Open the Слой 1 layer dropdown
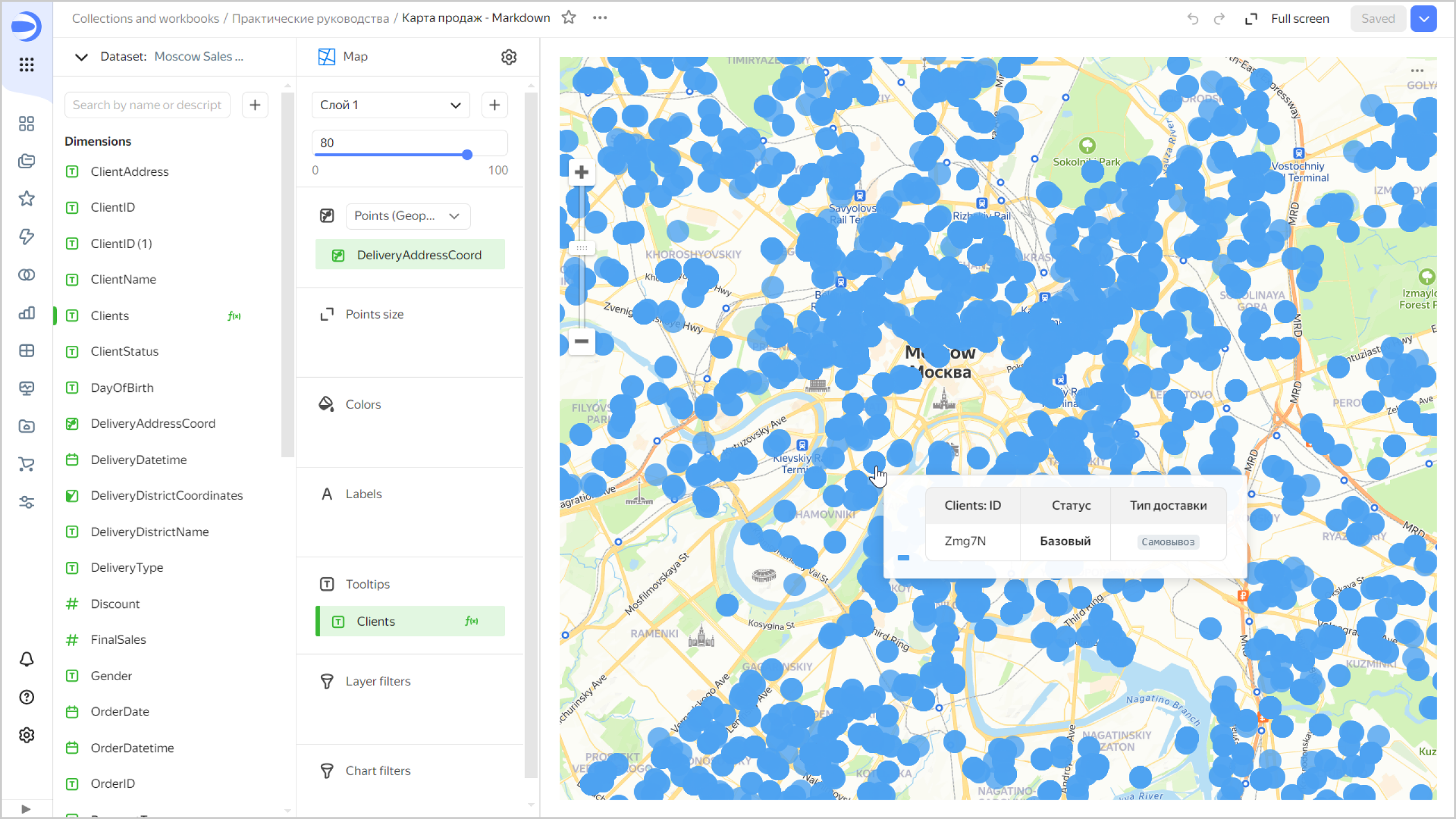Screen dimensions: 1456x819 (x=390, y=105)
